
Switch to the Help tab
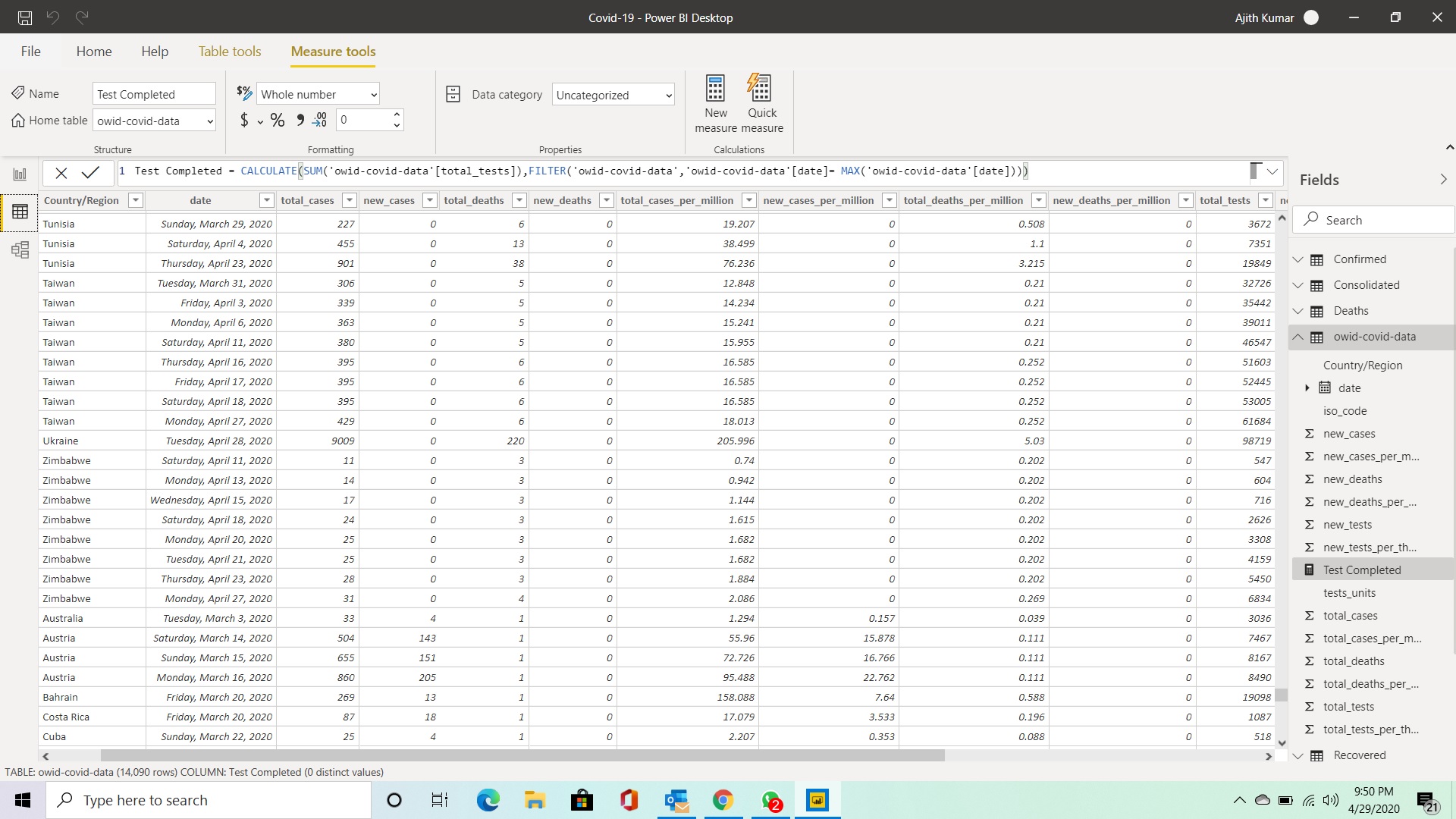coord(155,52)
